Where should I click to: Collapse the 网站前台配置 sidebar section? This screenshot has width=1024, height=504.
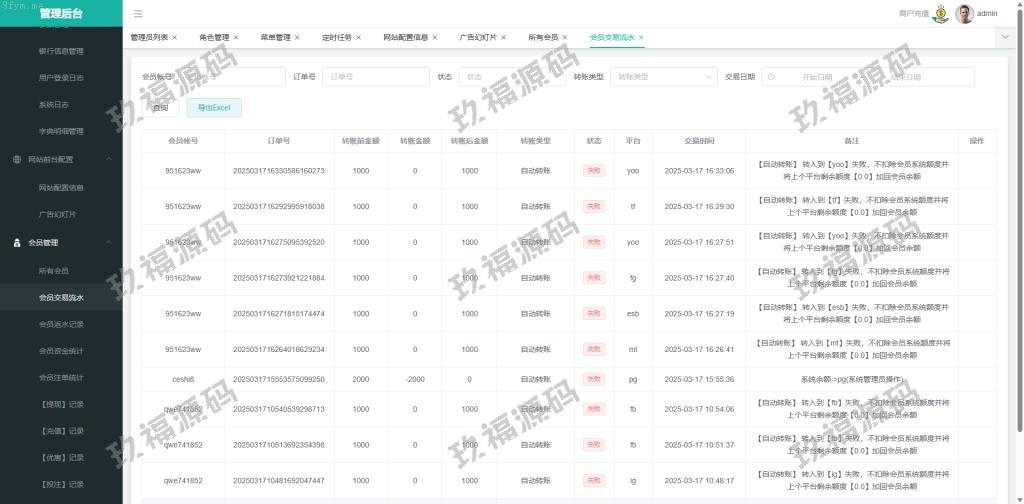click(x=108, y=159)
